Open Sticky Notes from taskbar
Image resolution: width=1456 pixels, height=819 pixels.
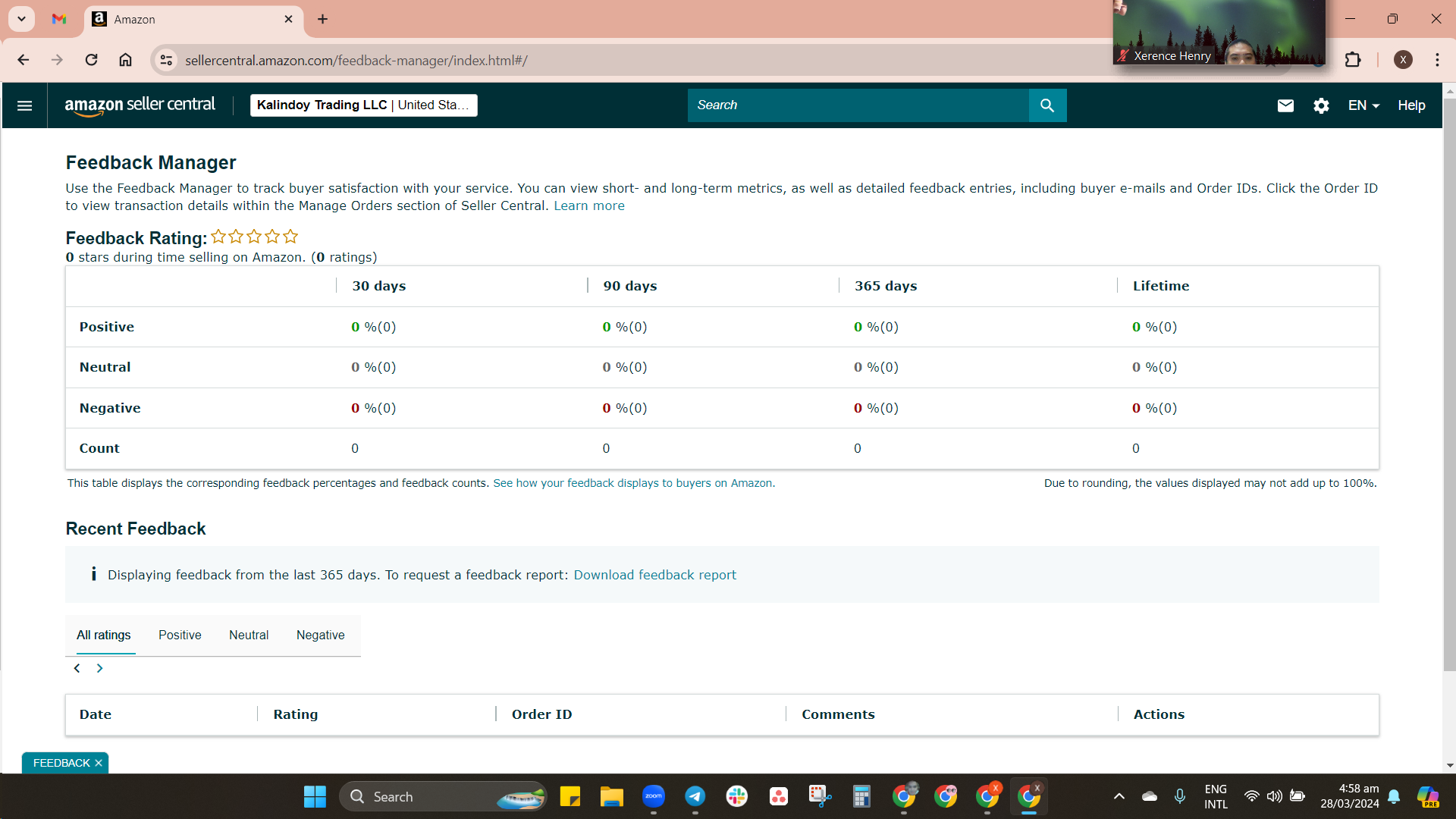tap(570, 797)
